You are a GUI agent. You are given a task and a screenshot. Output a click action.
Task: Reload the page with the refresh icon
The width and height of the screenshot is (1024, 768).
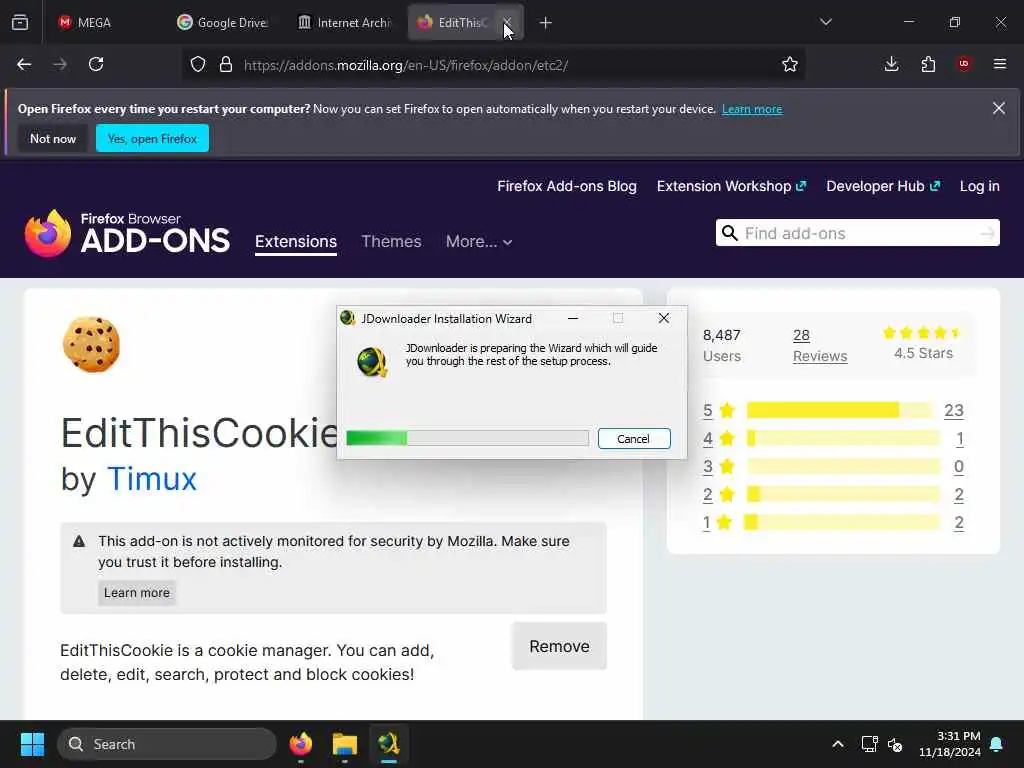(96, 64)
